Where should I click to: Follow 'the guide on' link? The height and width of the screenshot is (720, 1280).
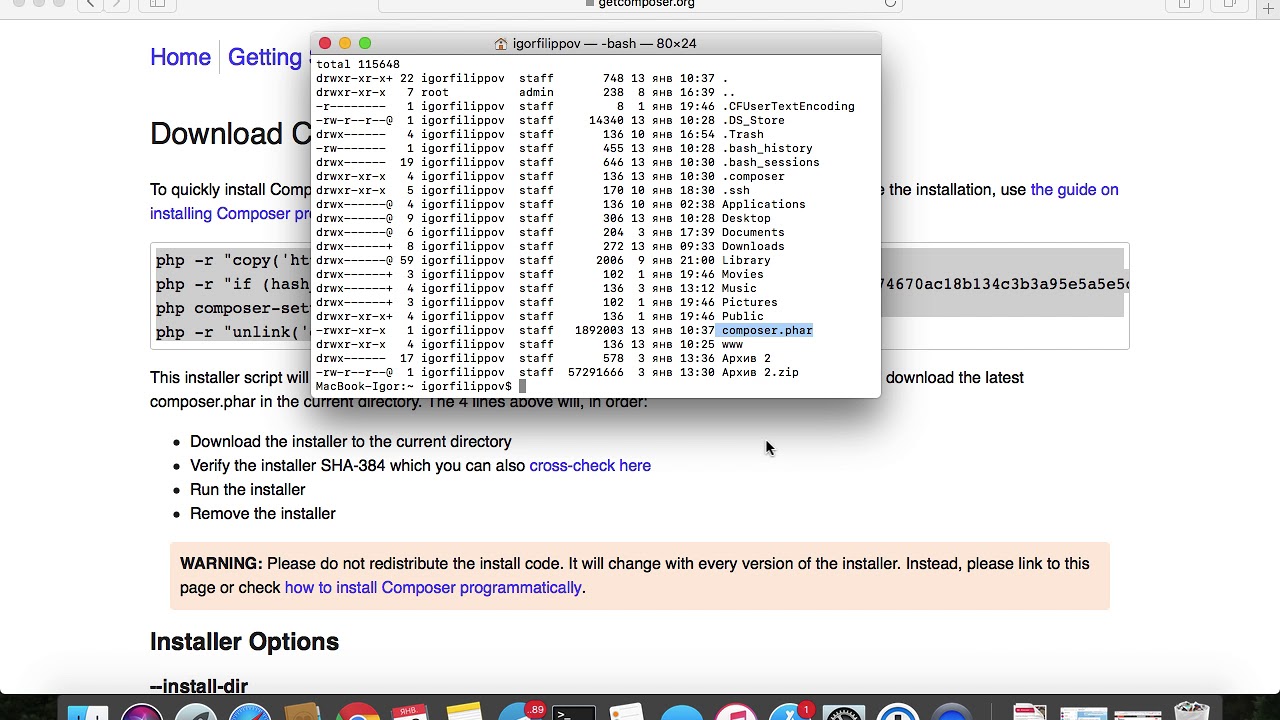point(1074,189)
